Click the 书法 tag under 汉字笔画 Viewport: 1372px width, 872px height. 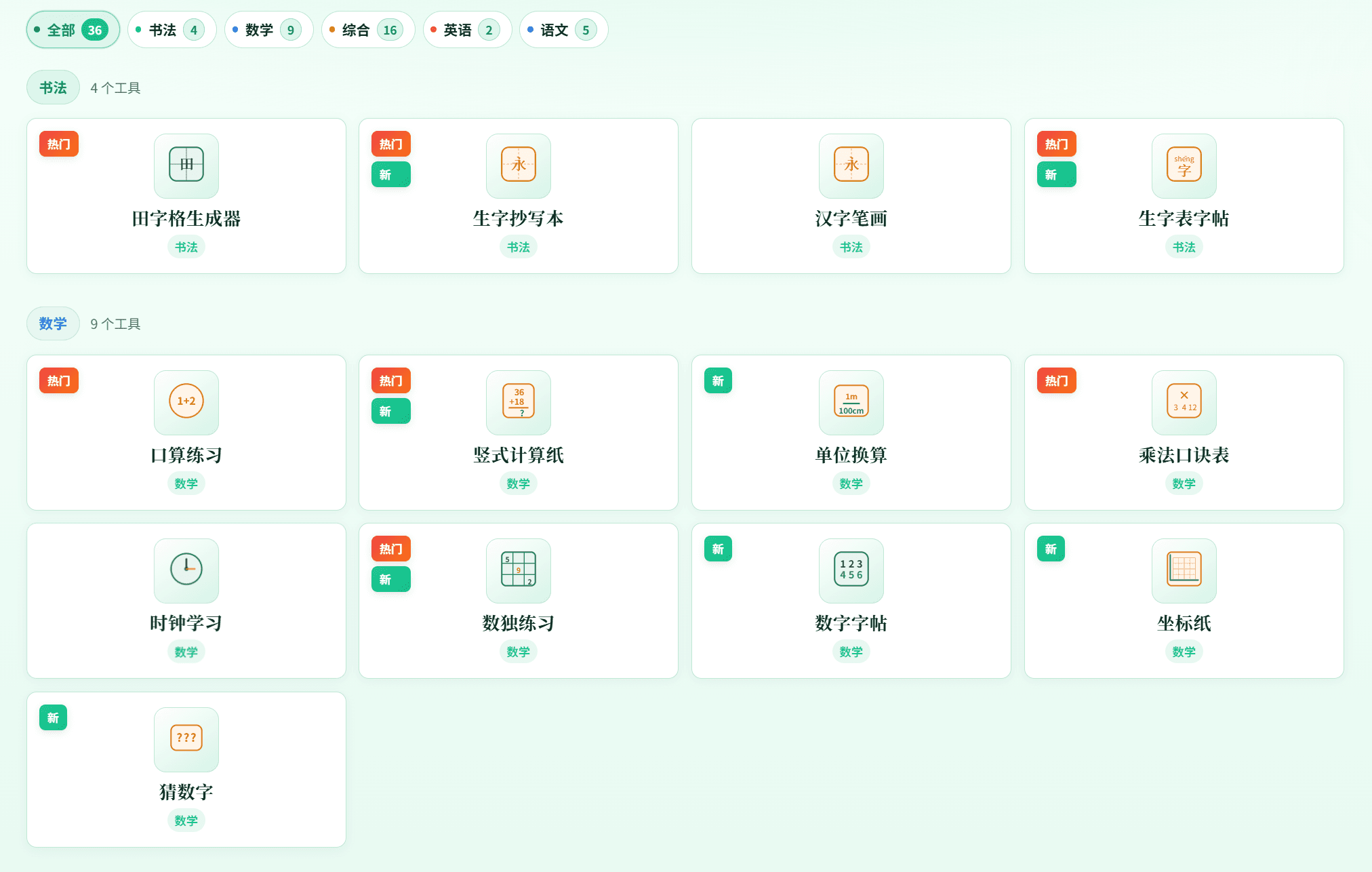coord(851,247)
